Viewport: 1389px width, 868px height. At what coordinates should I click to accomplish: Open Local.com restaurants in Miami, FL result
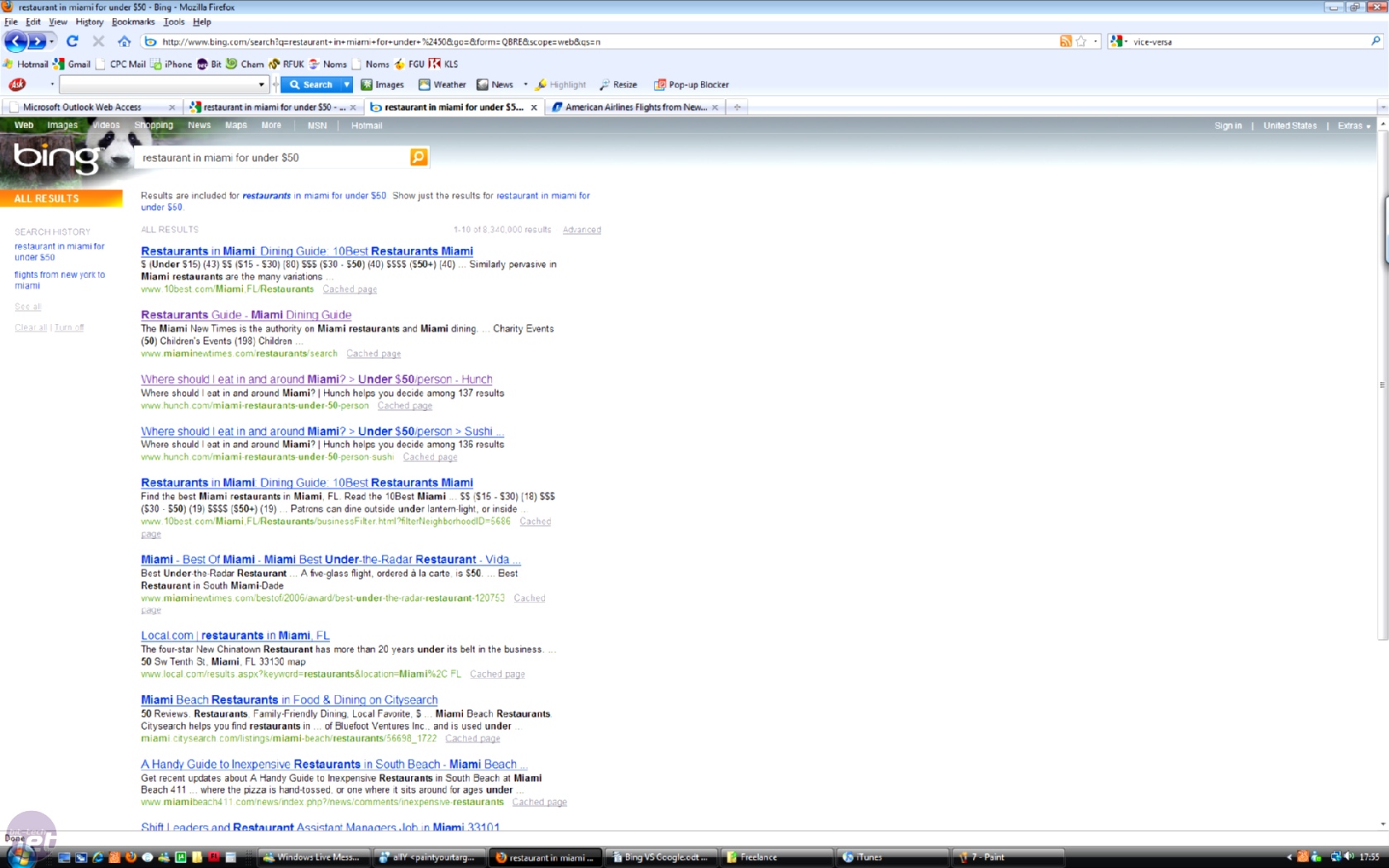235,636
